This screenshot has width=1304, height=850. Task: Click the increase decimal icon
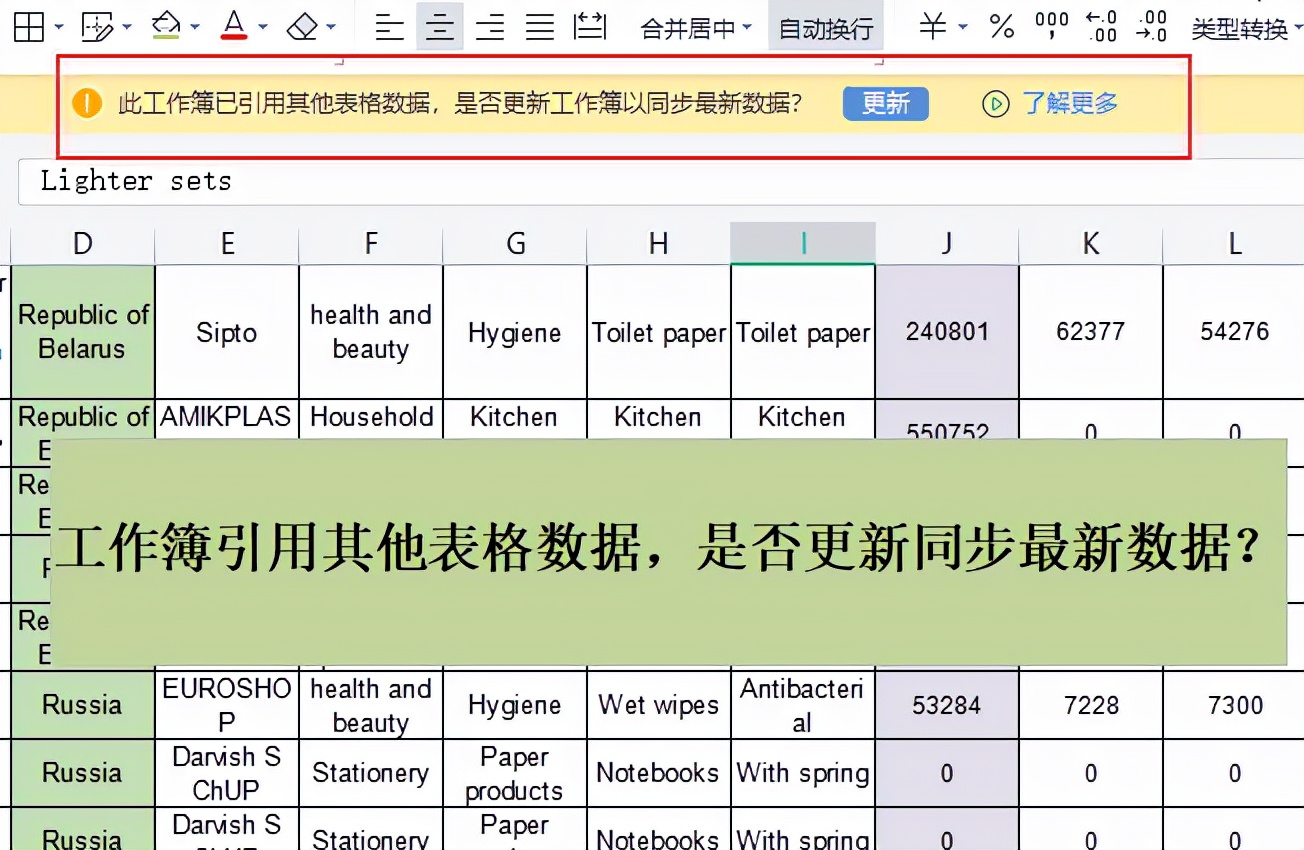click(1100, 27)
